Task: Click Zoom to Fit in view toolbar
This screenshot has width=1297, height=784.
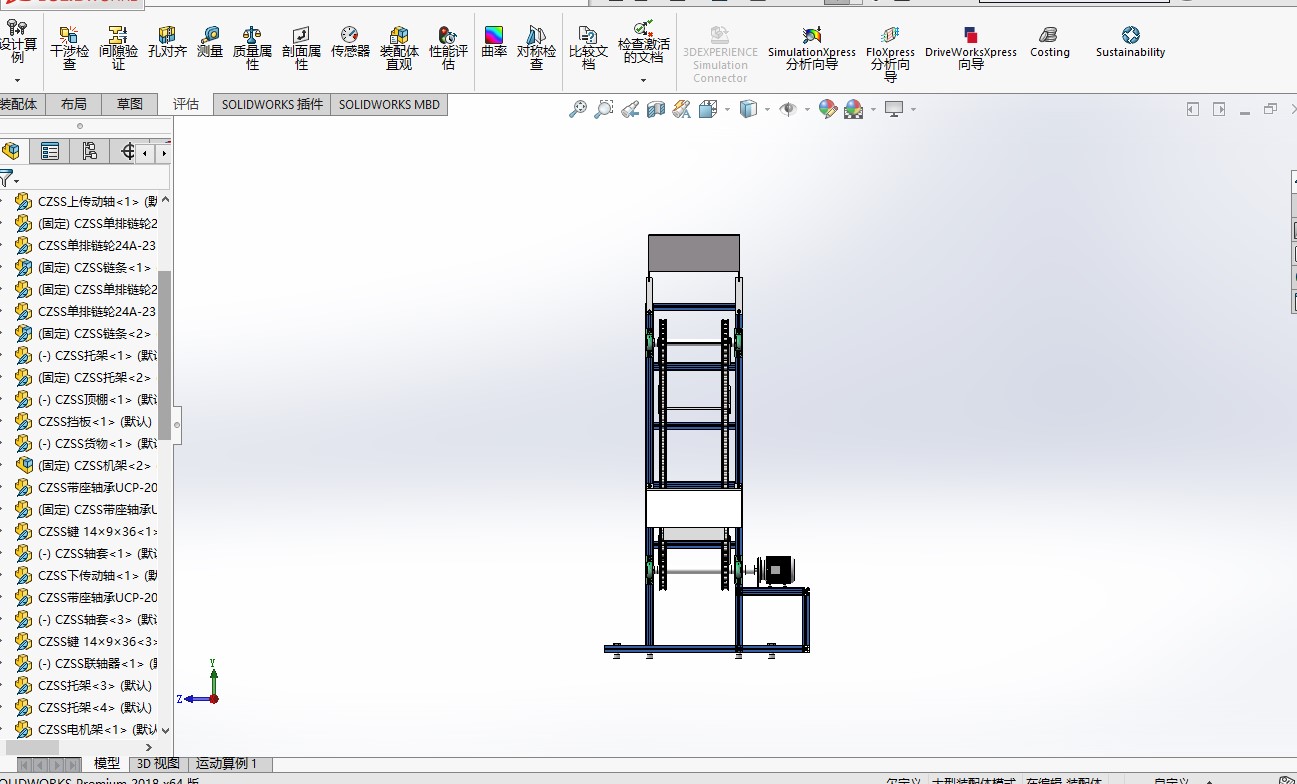Action: [578, 109]
